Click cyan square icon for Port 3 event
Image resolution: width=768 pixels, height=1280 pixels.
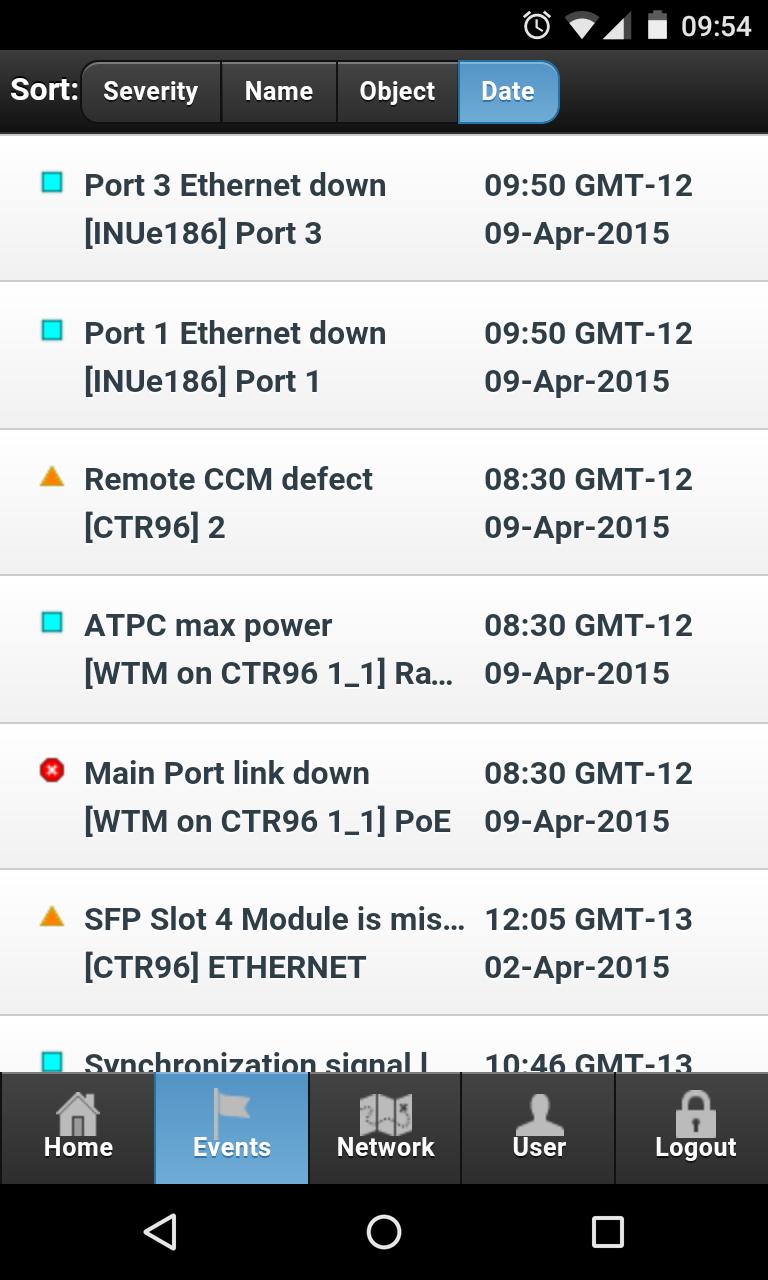click(52, 183)
